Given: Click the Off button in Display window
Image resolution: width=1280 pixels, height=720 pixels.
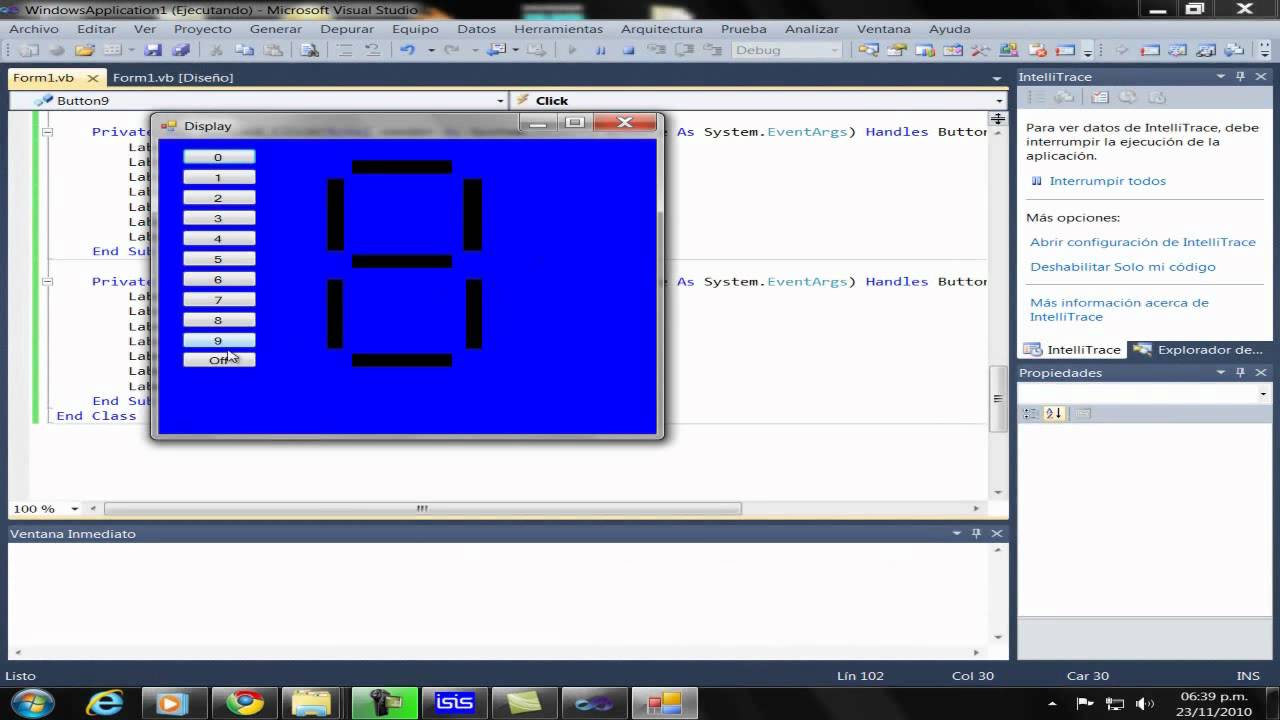Looking at the screenshot, I should tap(219, 360).
